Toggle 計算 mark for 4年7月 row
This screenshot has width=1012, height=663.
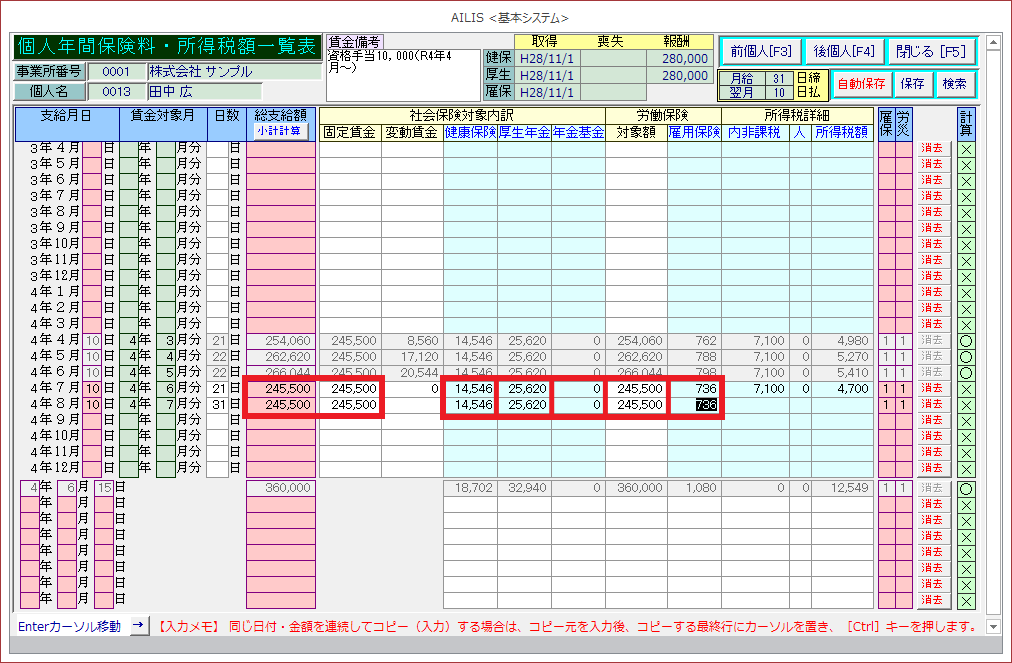point(966,388)
